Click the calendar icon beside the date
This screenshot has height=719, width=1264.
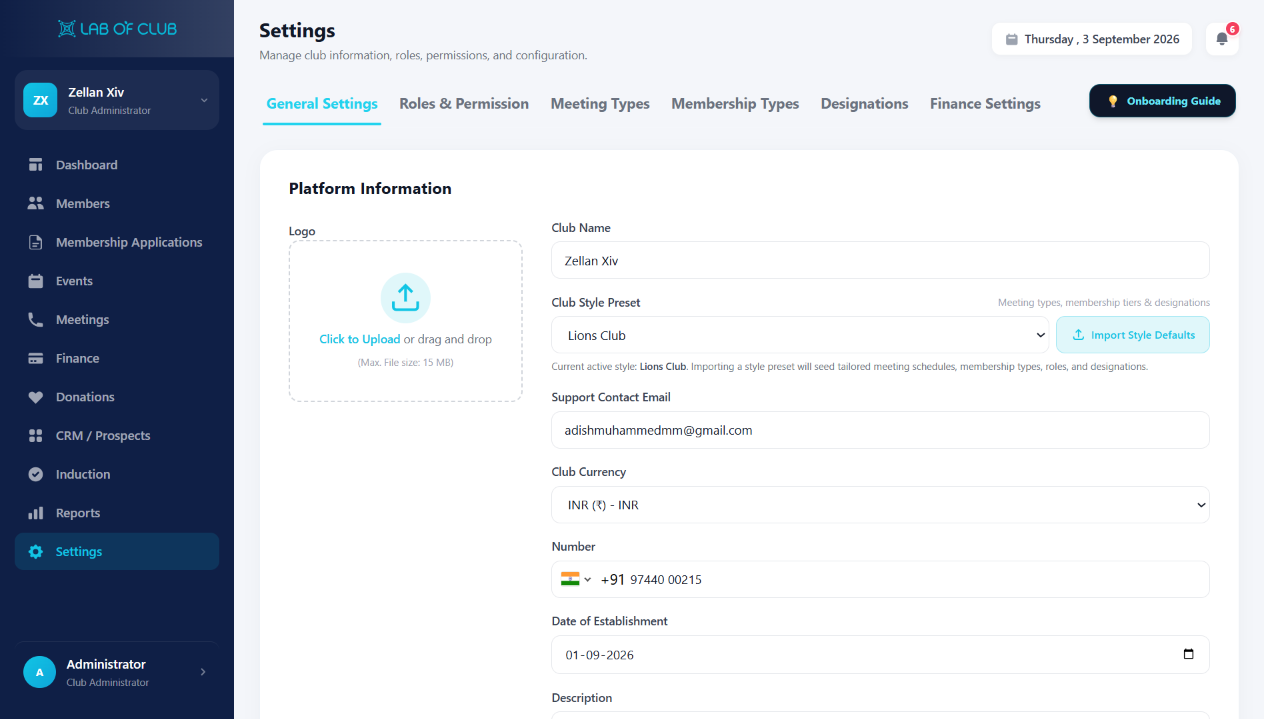1011,39
